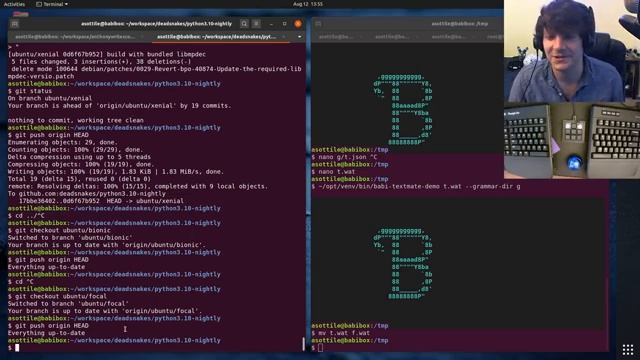This screenshot has height=360, width=640.
Task: Open the clock showing Aug 12 13:55
Action: tap(307, 4)
